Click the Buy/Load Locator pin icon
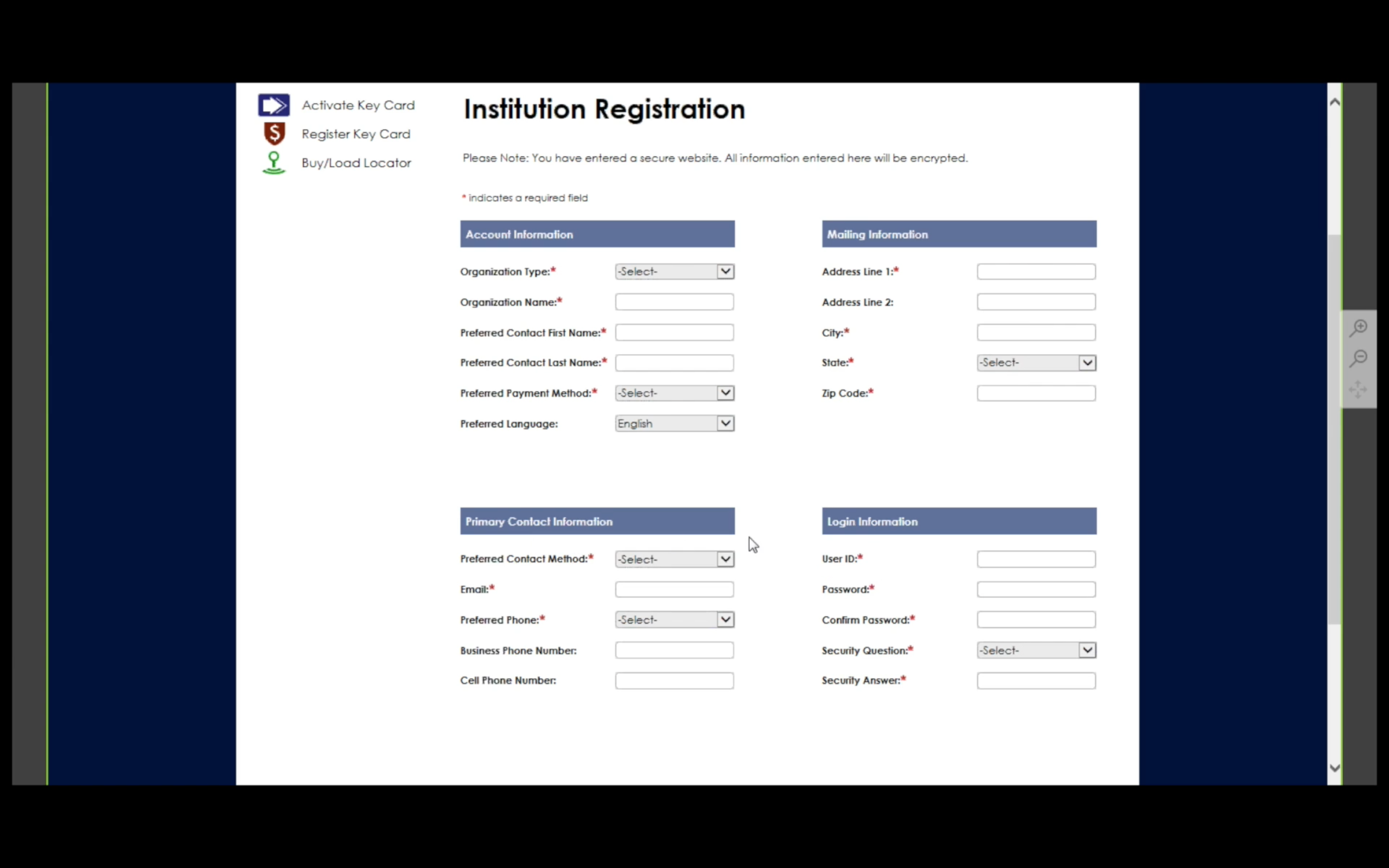The image size is (1389, 868). point(274,163)
